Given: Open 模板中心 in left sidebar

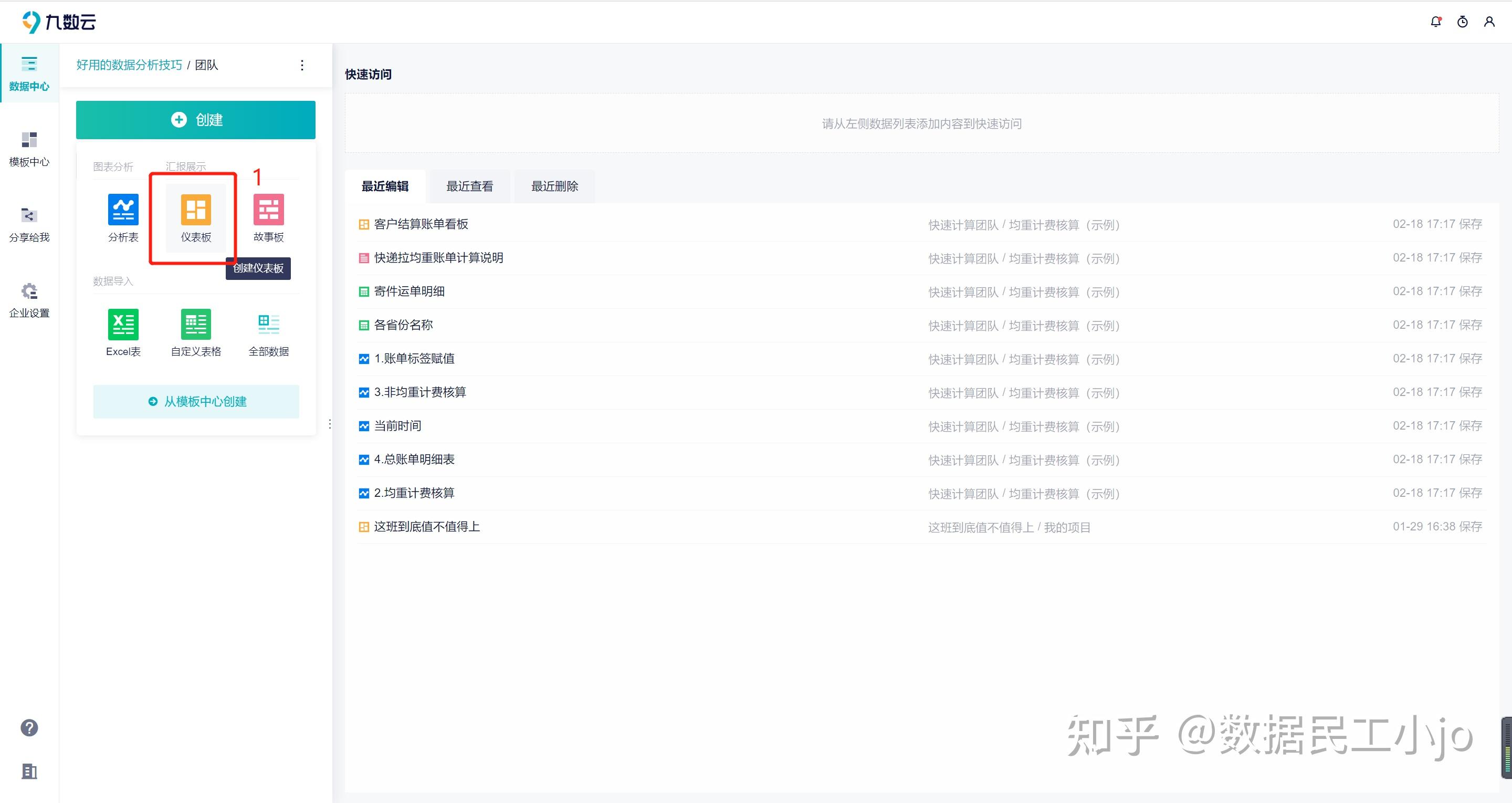Looking at the screenshot, I should (29, 149).
